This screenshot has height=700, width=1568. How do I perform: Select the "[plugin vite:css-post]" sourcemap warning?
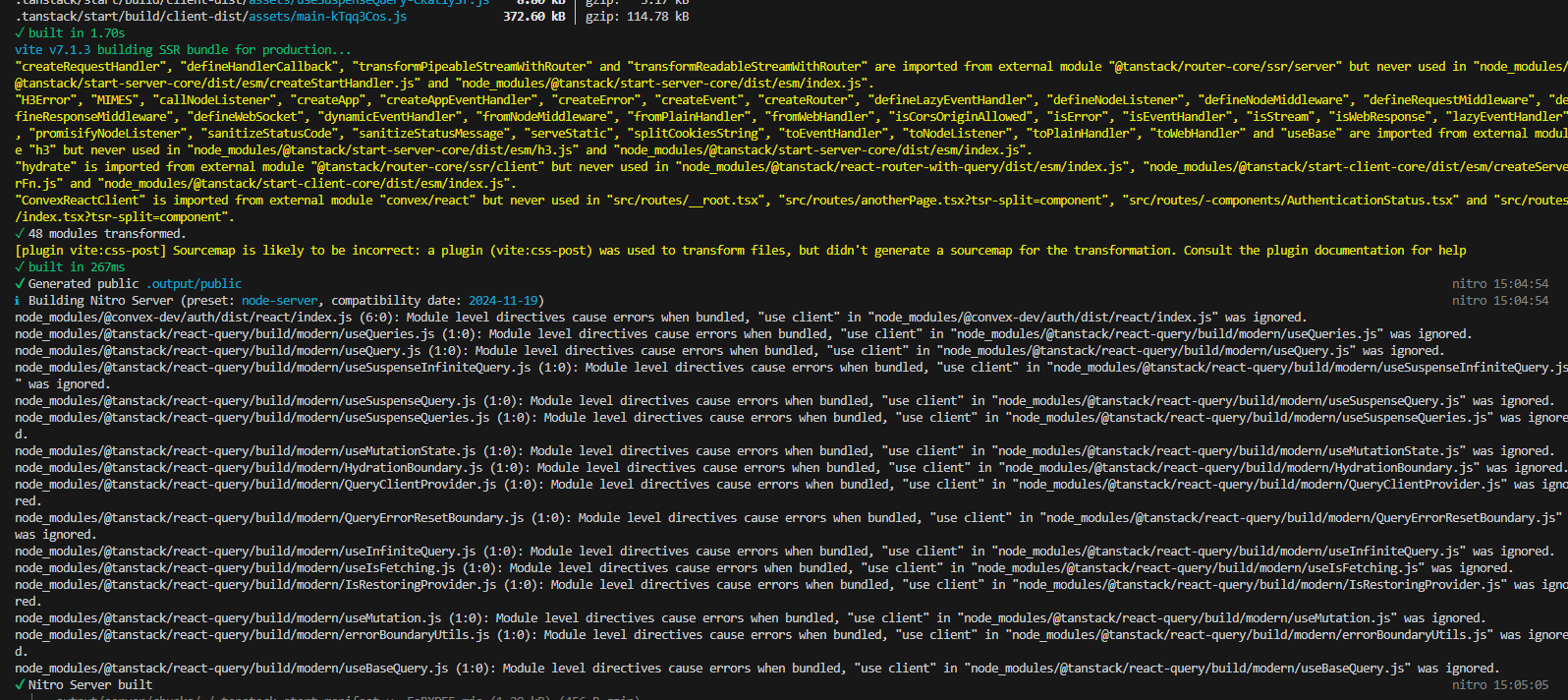(741, 250)
